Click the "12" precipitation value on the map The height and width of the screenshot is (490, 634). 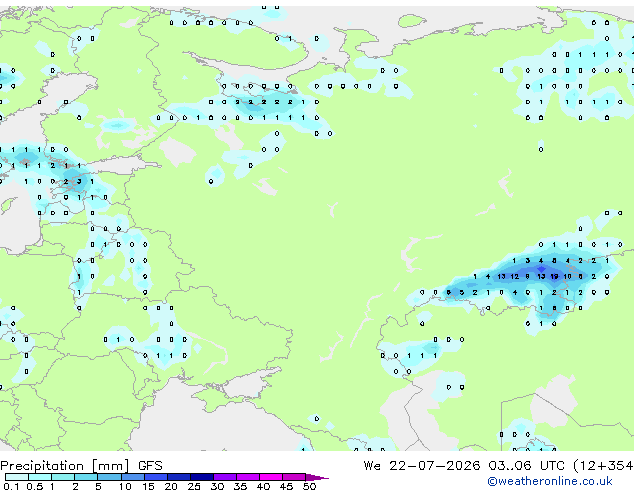[514, 277]
